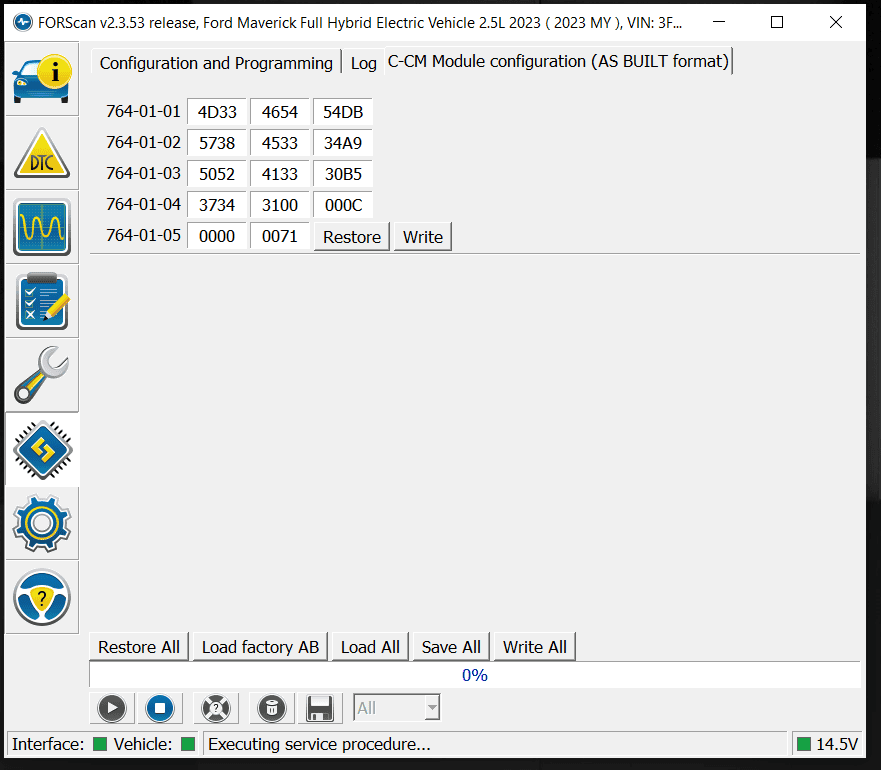Open the Vehicle information section
The width and height of the screenshot is (881, 770).
click(x=42, y=79)
